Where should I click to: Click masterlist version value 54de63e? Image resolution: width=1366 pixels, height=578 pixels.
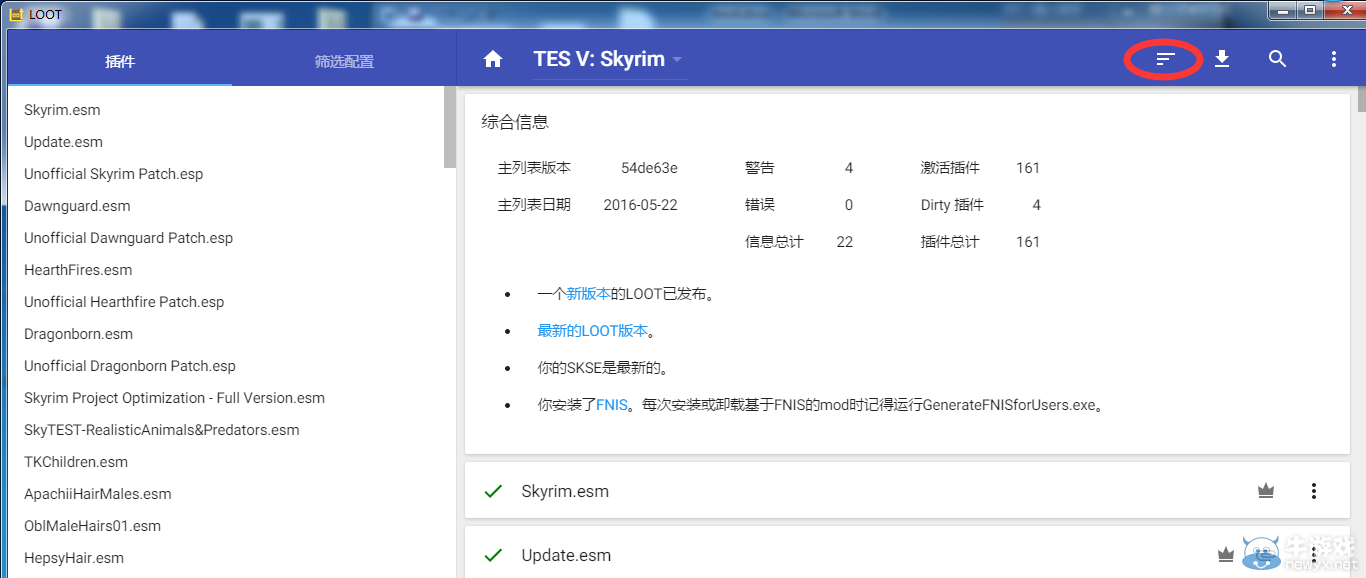(649, 168)
